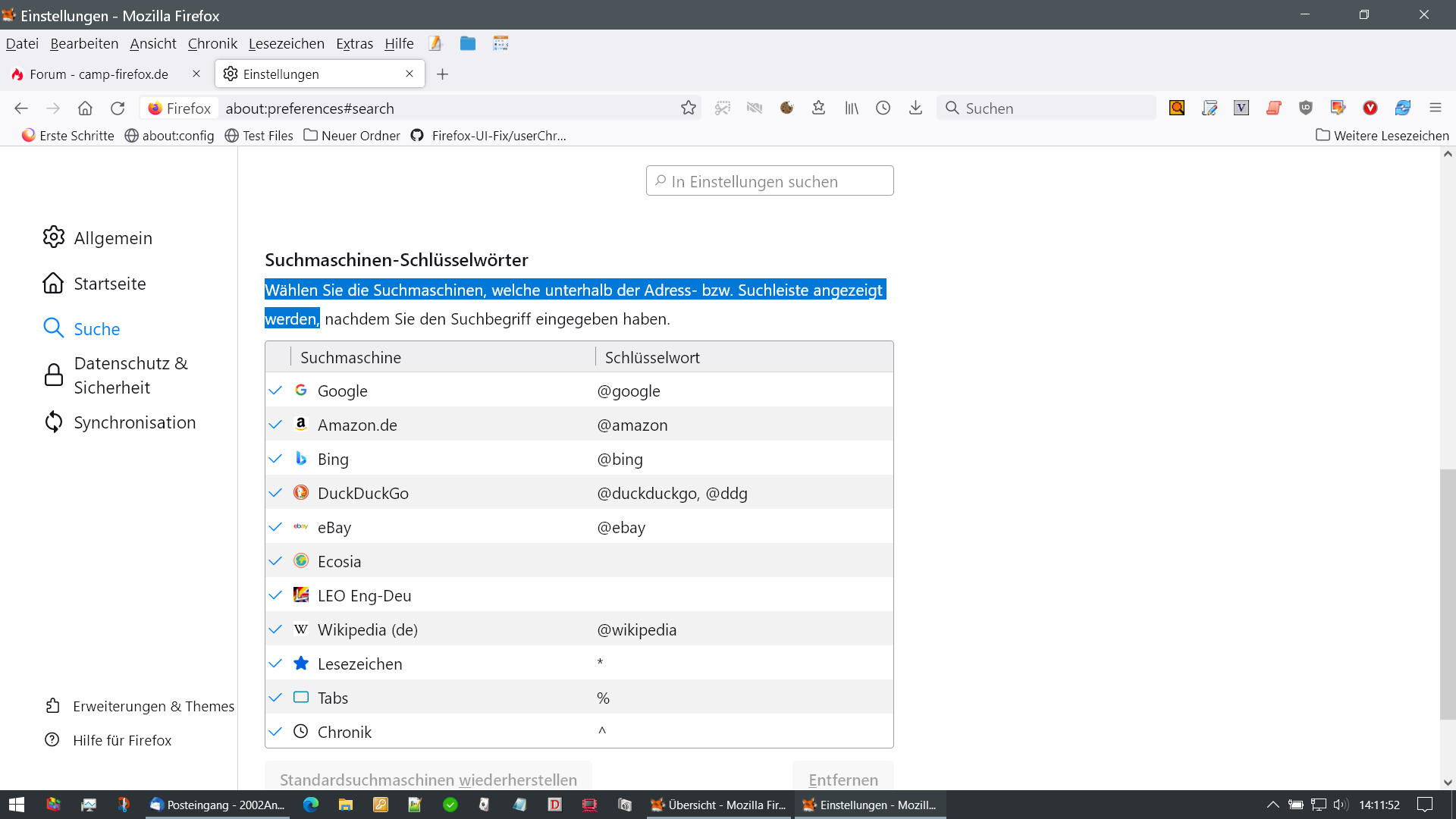Uncheck the Google search engine checkbox
Viewport: 1456px width, 819px height.
[275, 391]
